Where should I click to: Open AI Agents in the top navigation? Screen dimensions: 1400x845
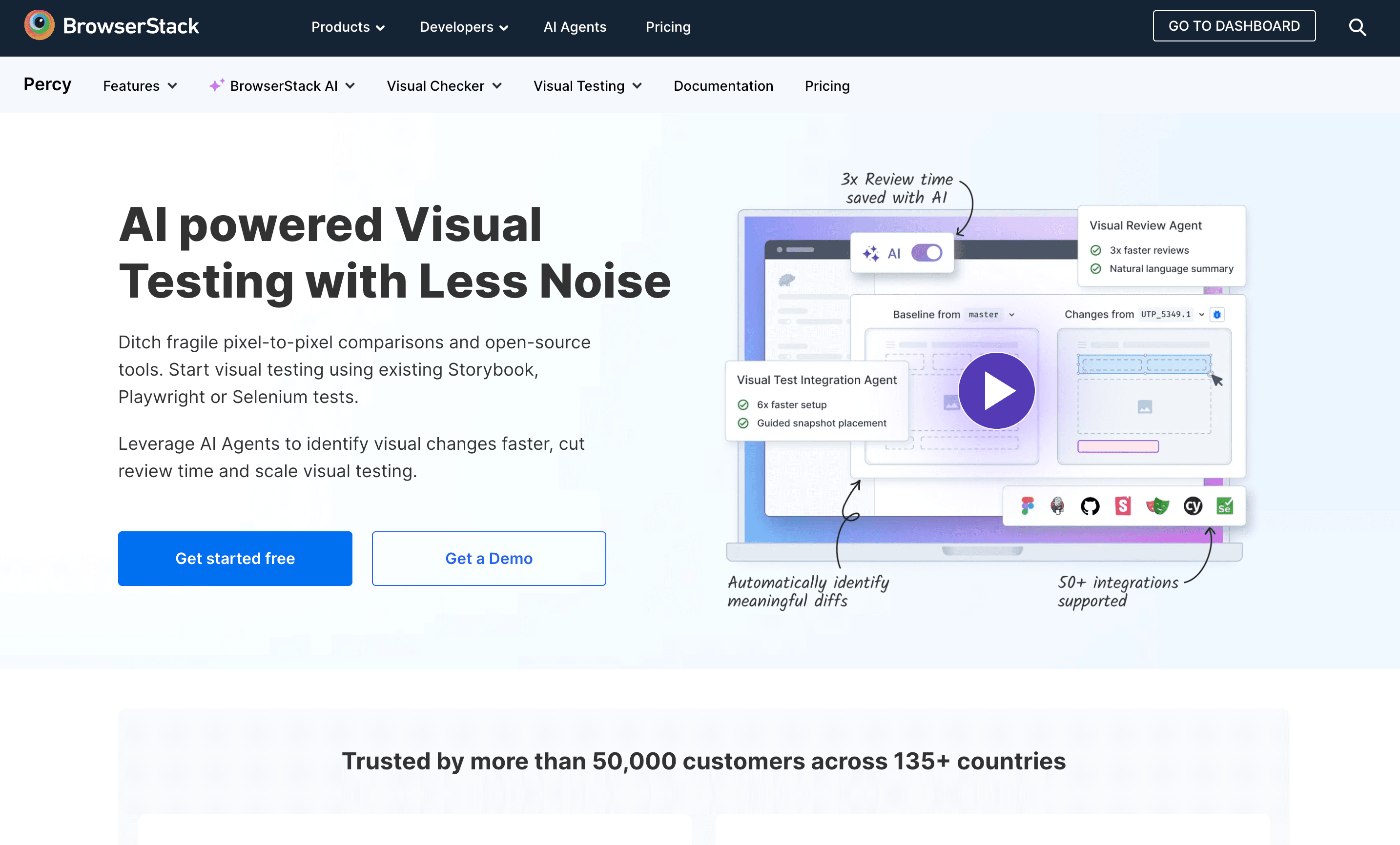click(x=575, y=27)
